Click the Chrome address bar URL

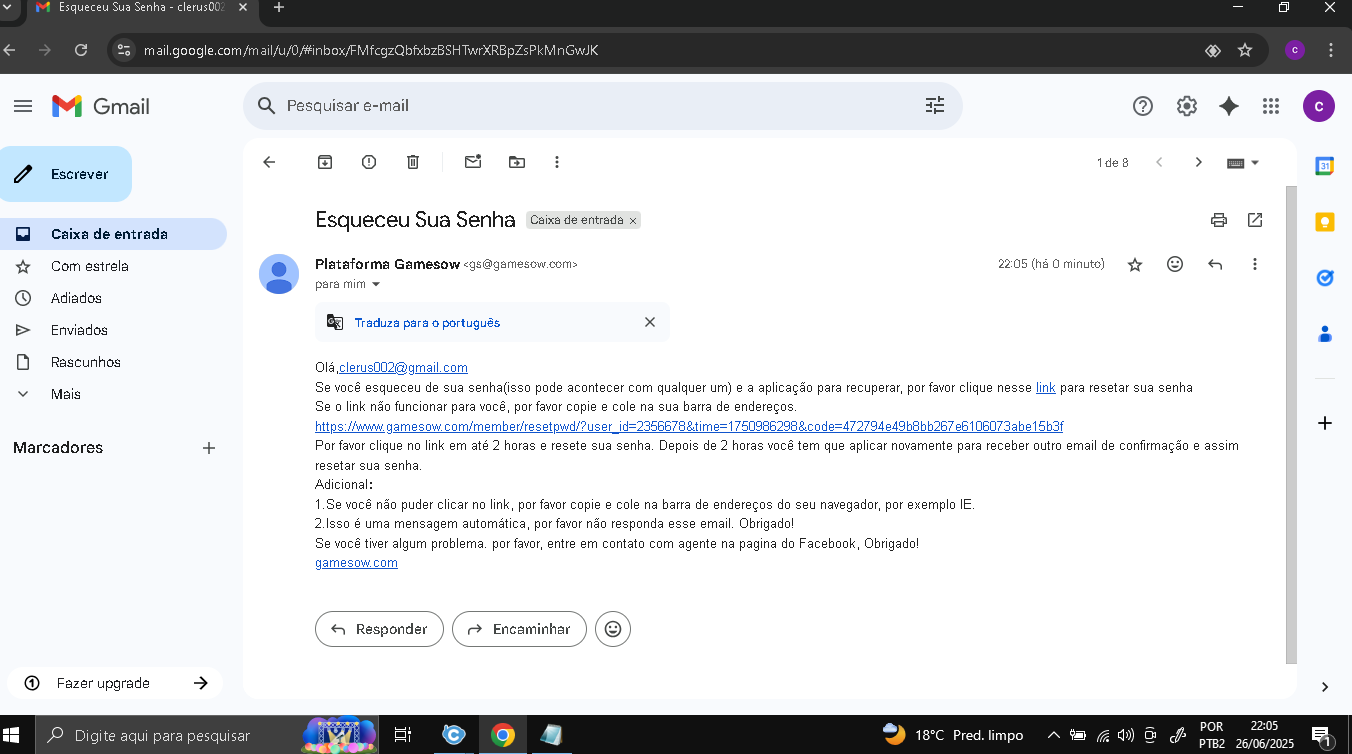tap(371, 50)
